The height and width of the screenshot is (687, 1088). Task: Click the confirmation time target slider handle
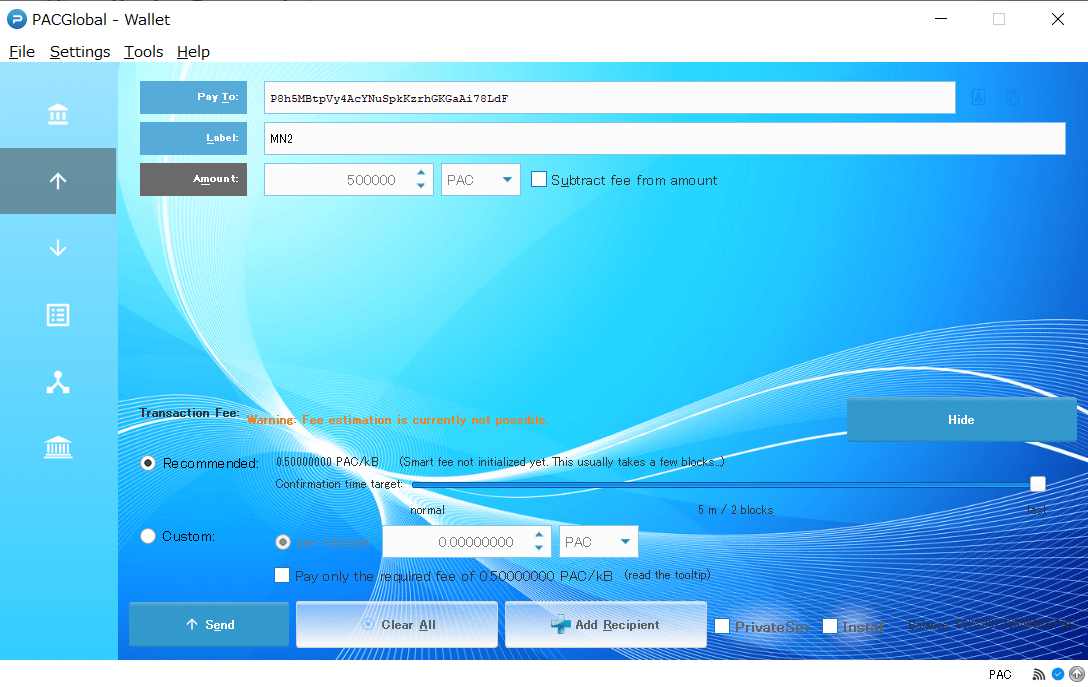coord(1038,484)
